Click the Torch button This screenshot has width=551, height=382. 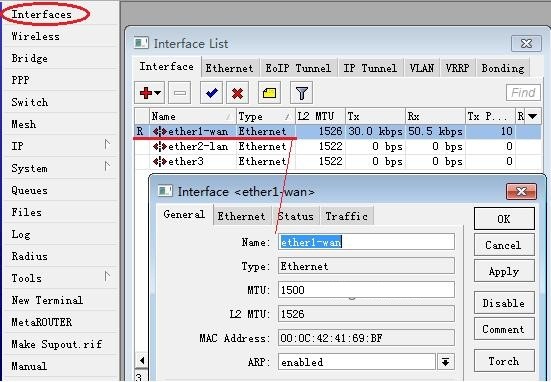pyautogui.click(x=504, y=361)
